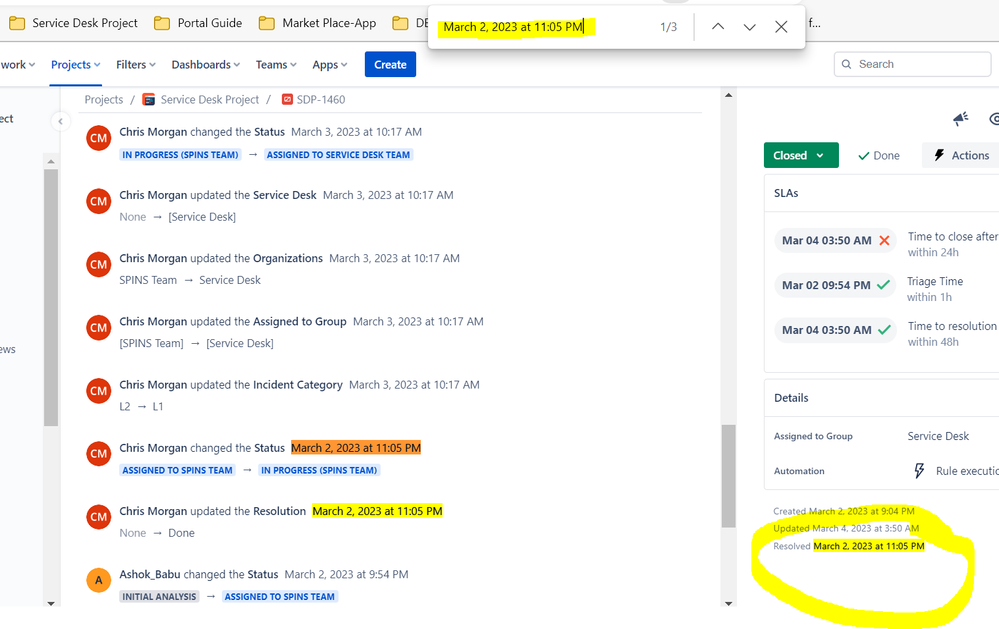Click the history scrollbar up arrow

click(728, 95)
